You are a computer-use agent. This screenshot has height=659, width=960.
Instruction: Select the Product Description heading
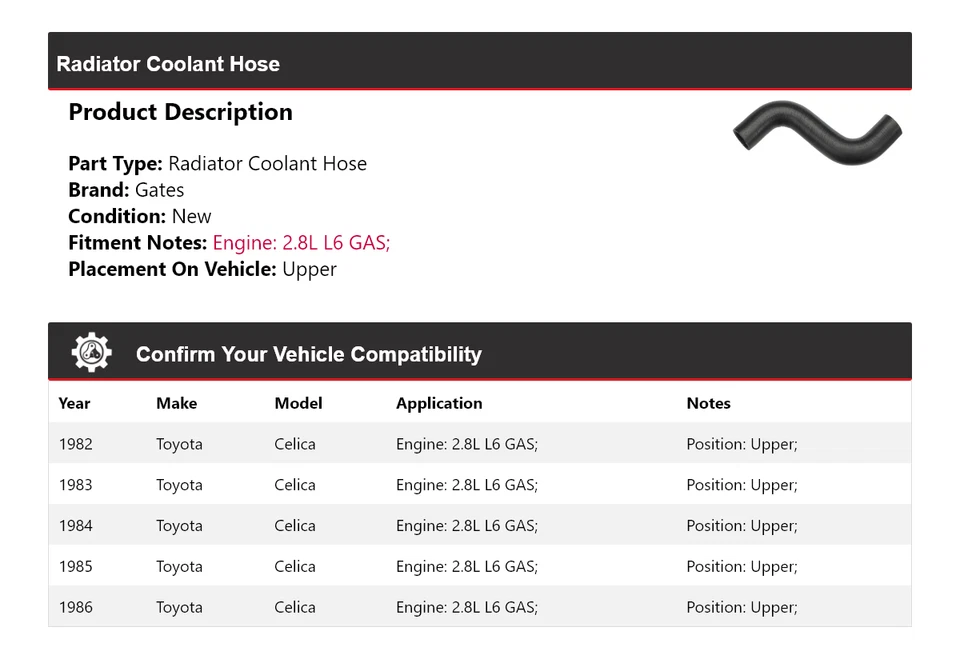click(180, 112)
